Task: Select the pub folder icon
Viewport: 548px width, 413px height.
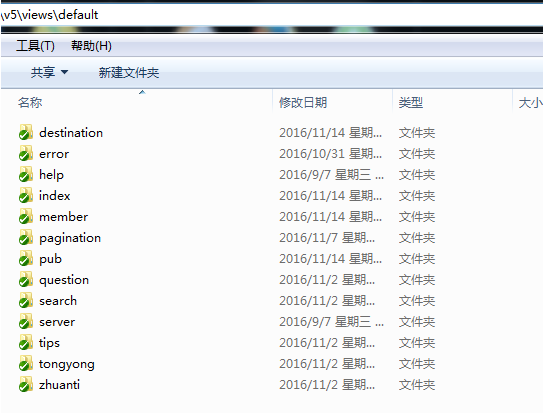Action: (x=26, y=259)
